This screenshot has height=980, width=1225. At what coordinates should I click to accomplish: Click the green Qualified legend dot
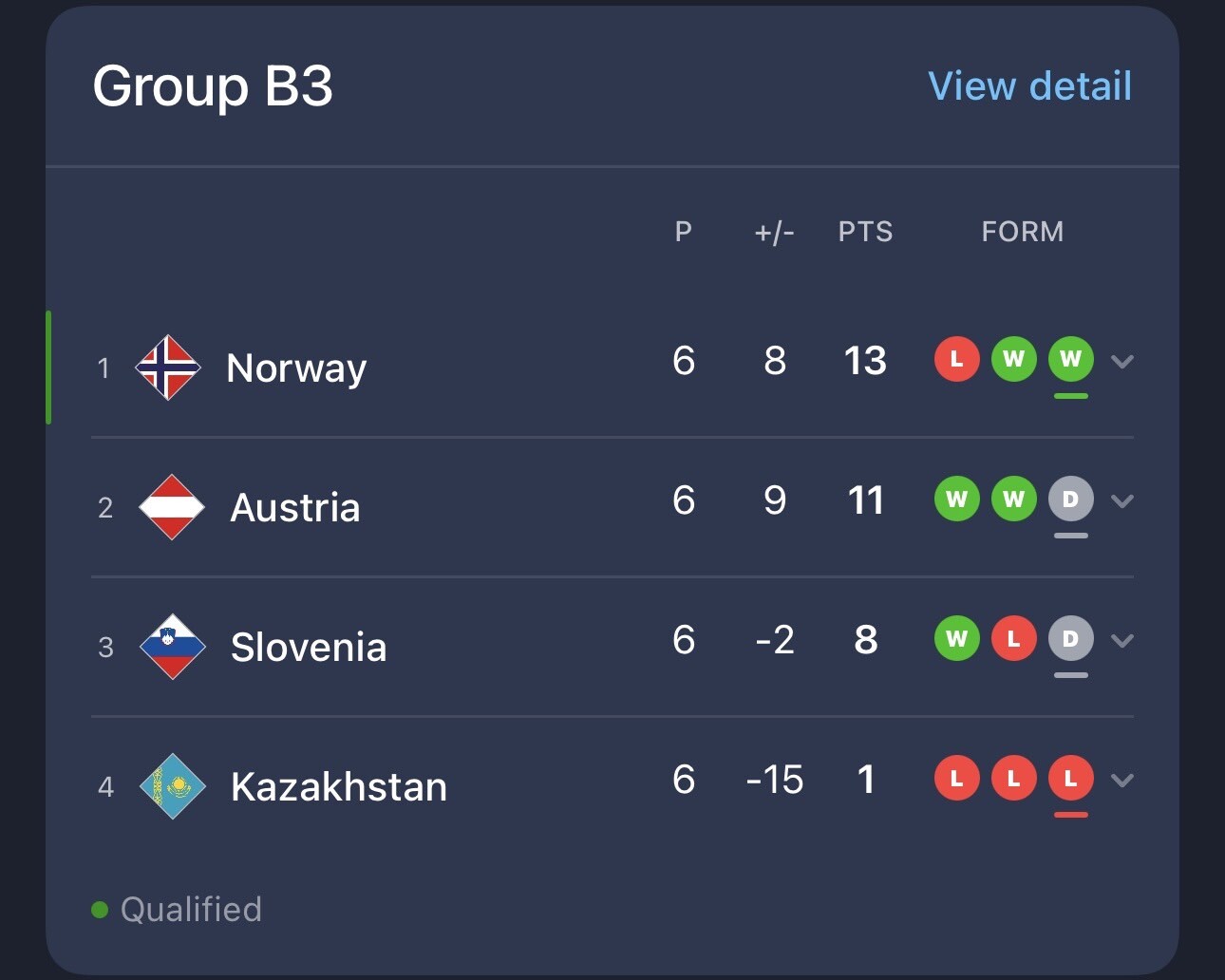click(100, 910)
